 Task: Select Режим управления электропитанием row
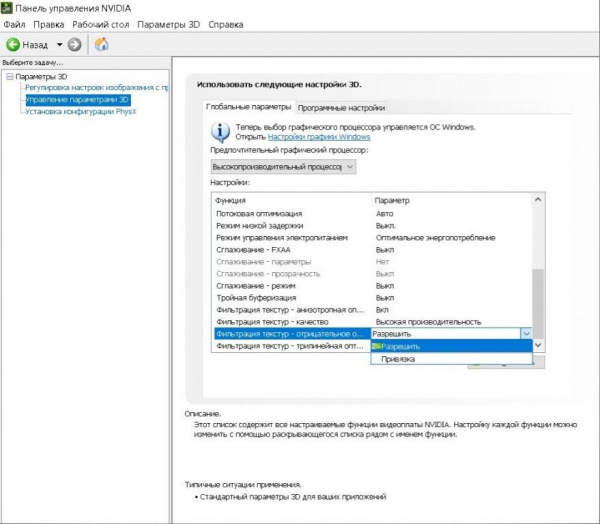pyautogui.click(x=371, y=238)
